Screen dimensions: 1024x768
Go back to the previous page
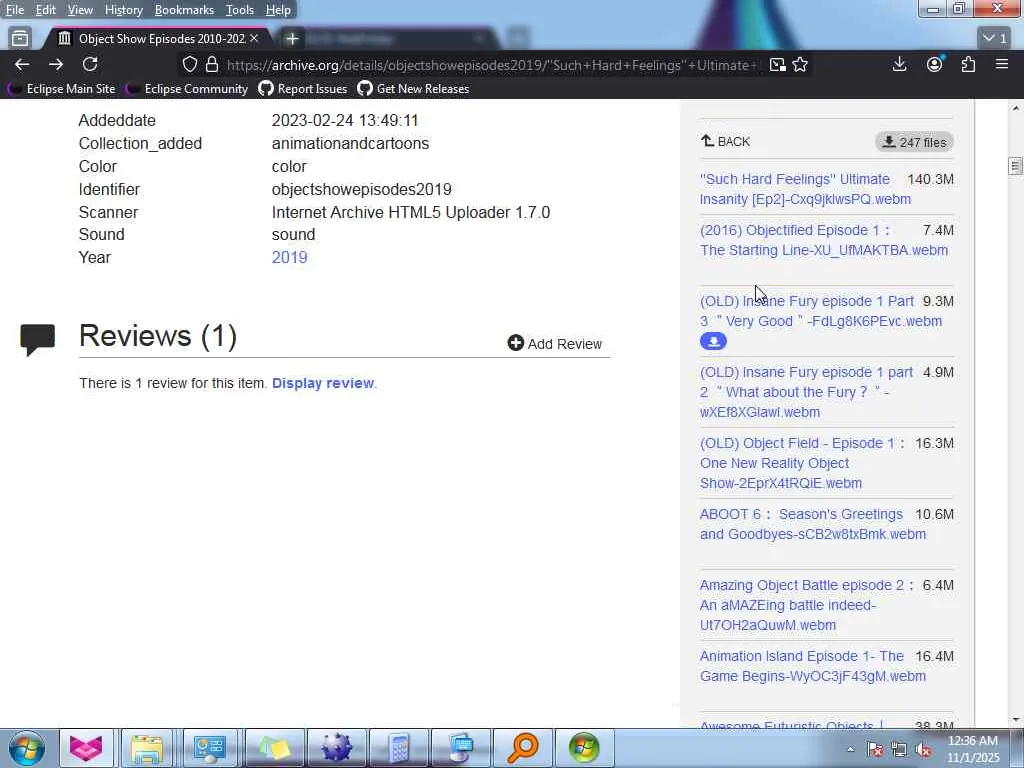pos(22,64)
